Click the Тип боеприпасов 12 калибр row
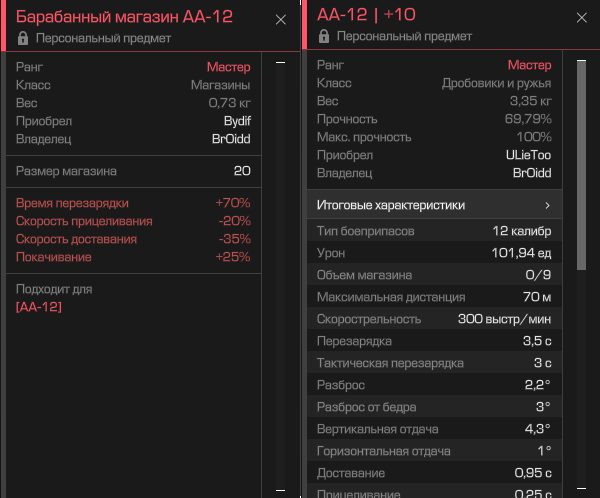The height and width of the screenshot is (498, 600). click(435, 231)
